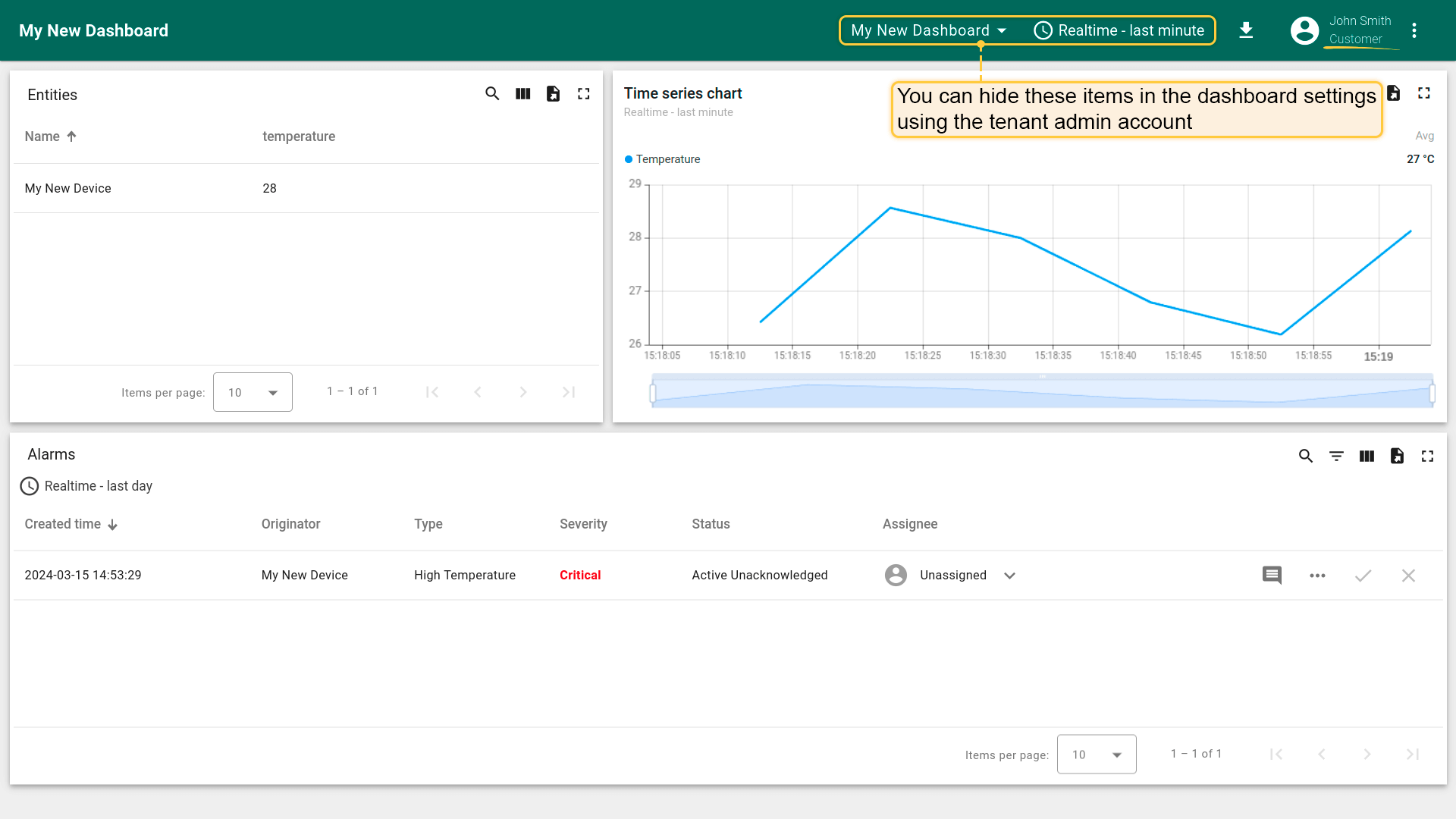Screen dimensions: 1456x819
Task: Click left handle of chart zoom slider
Action: (x=653, y=393)
